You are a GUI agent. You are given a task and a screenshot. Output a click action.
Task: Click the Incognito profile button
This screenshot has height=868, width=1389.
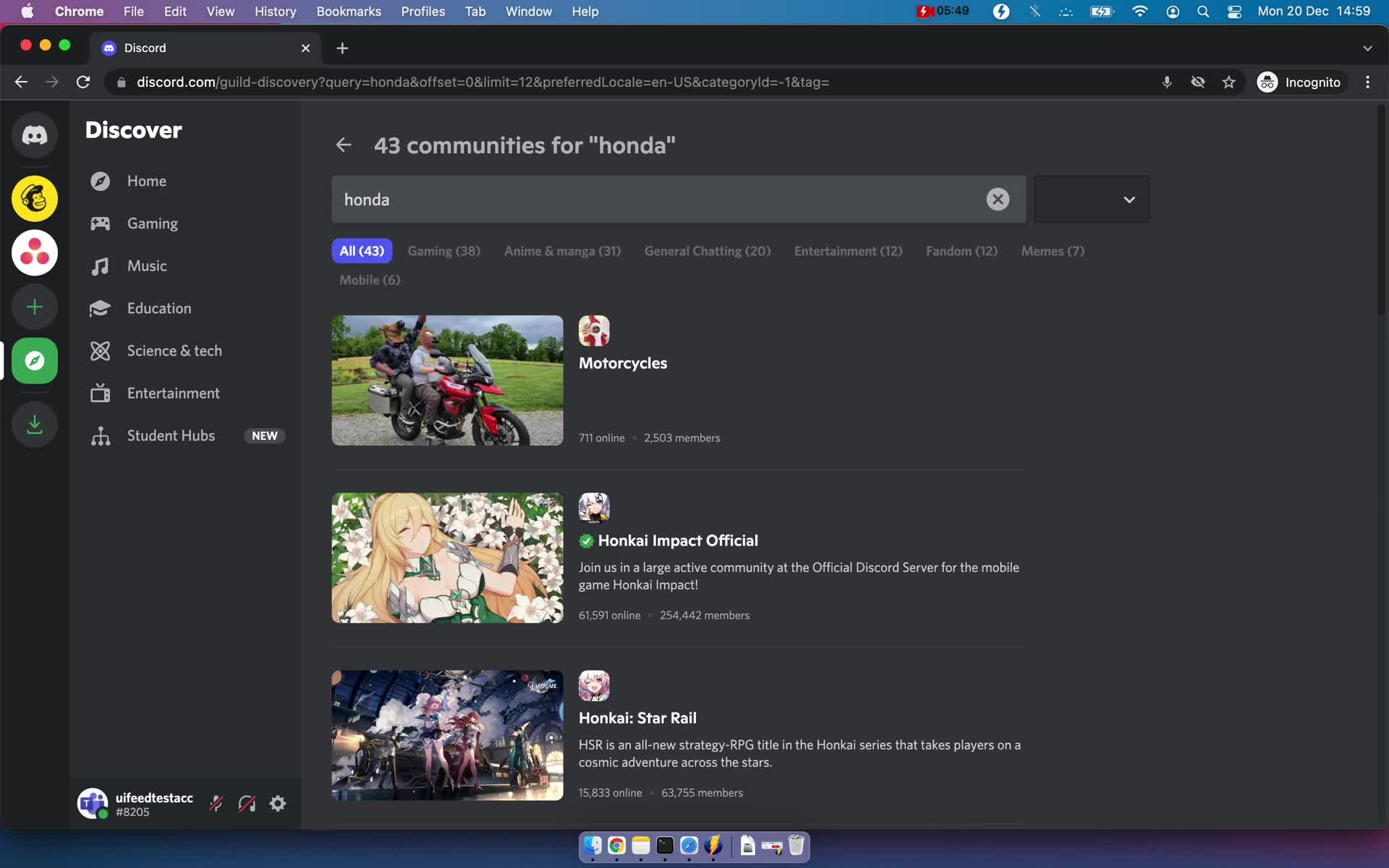(1299, 82)
